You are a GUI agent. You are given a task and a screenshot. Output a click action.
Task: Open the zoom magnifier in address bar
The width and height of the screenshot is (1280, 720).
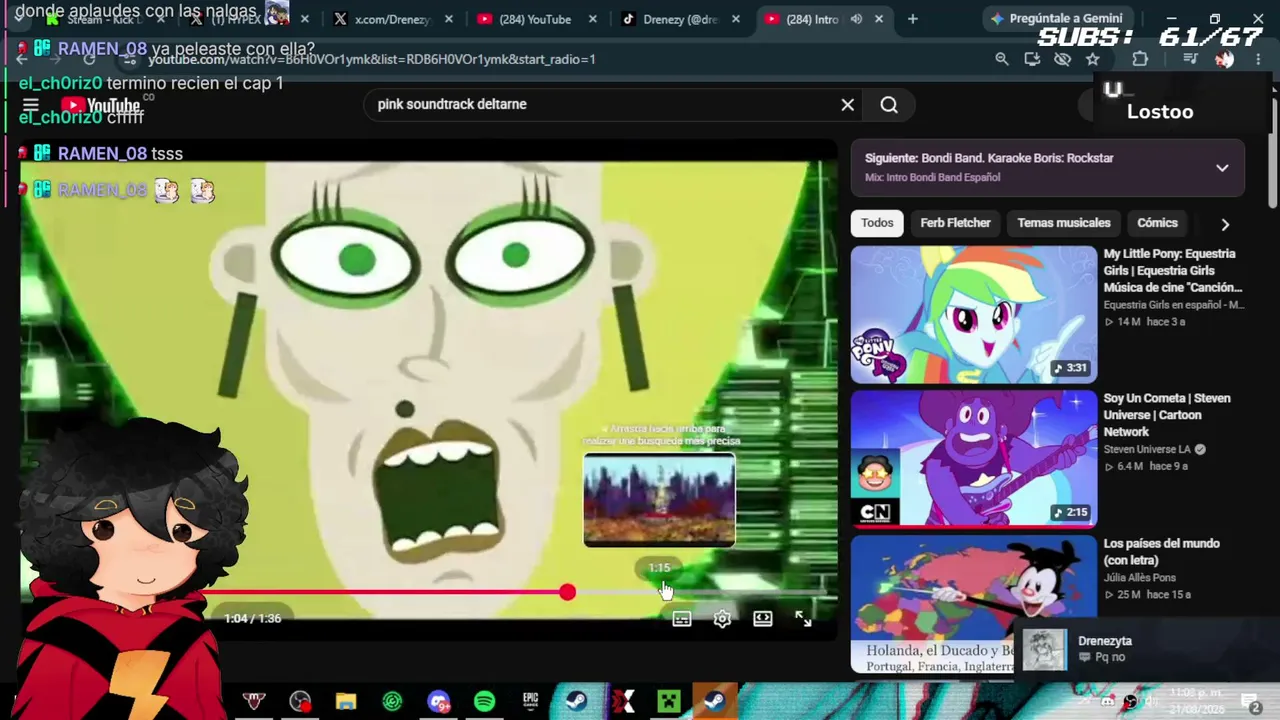[1001, 59]
